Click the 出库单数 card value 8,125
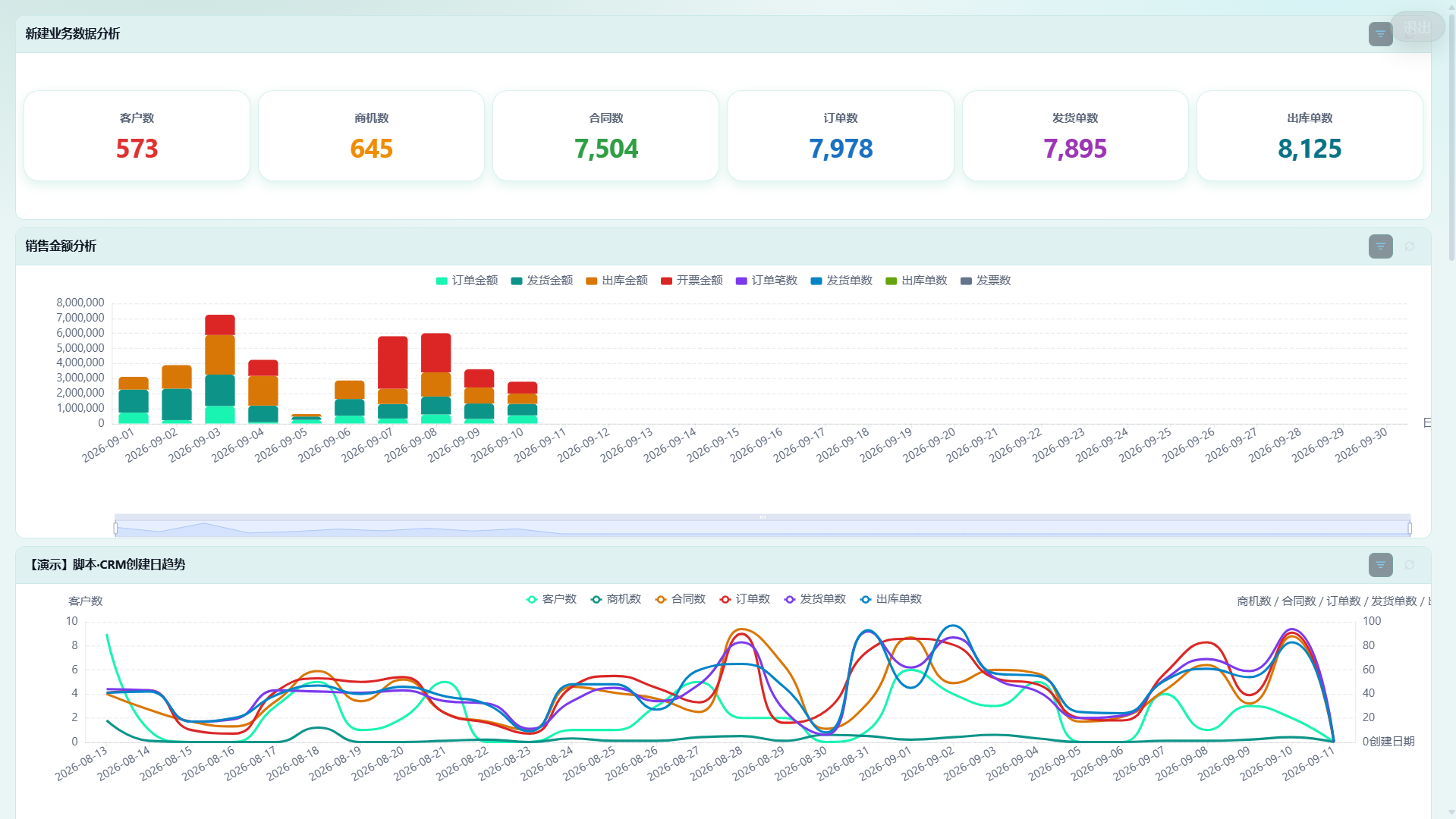 (1310, 149)
